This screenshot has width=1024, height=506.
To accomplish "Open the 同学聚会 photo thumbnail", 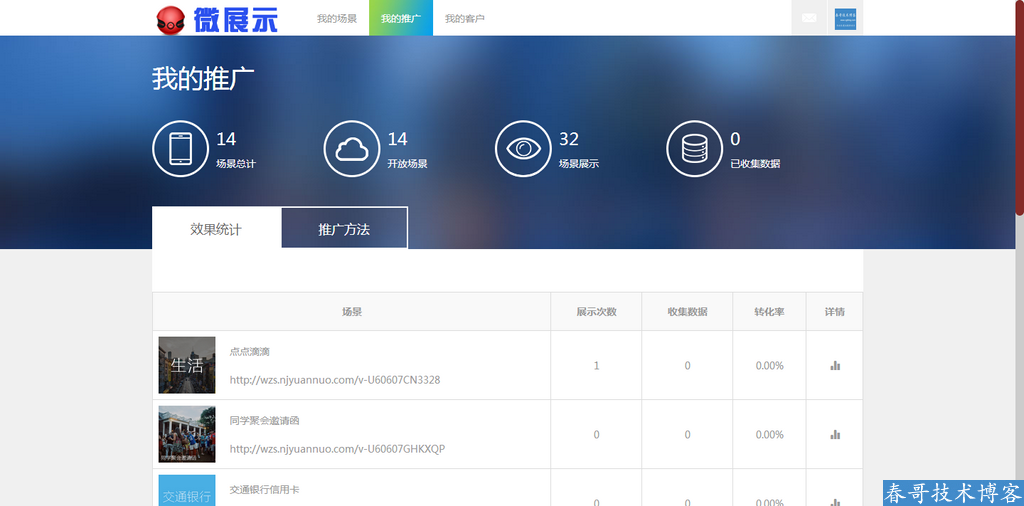I will pyautogui.click(x=187, y=434).
